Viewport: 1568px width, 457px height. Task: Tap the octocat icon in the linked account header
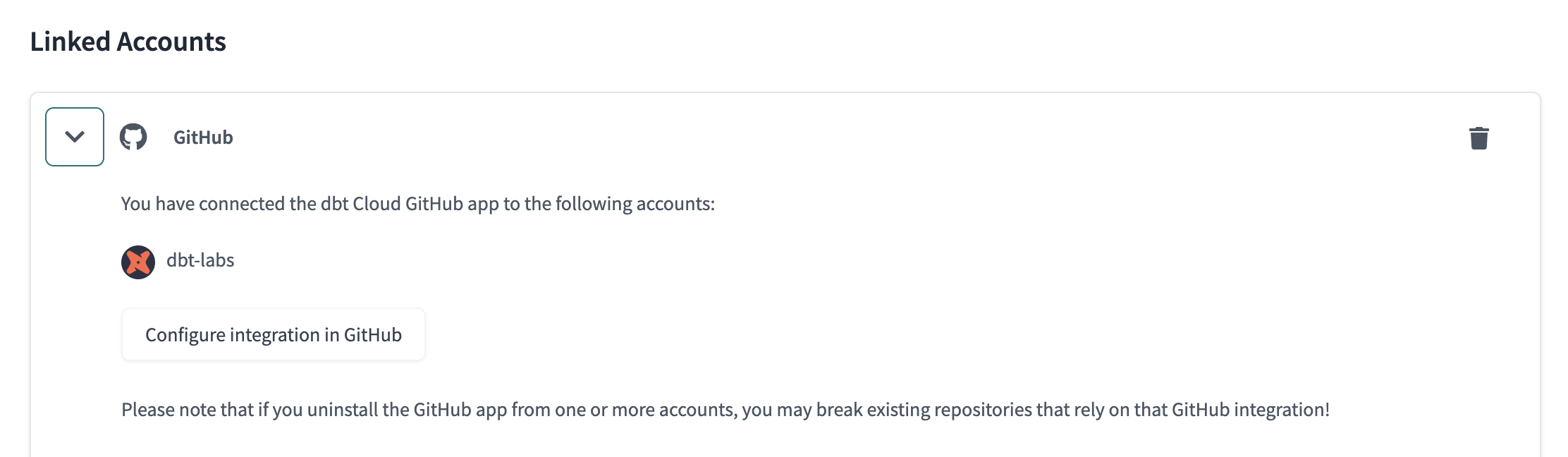pyautogui.click(x=134, y=137)
